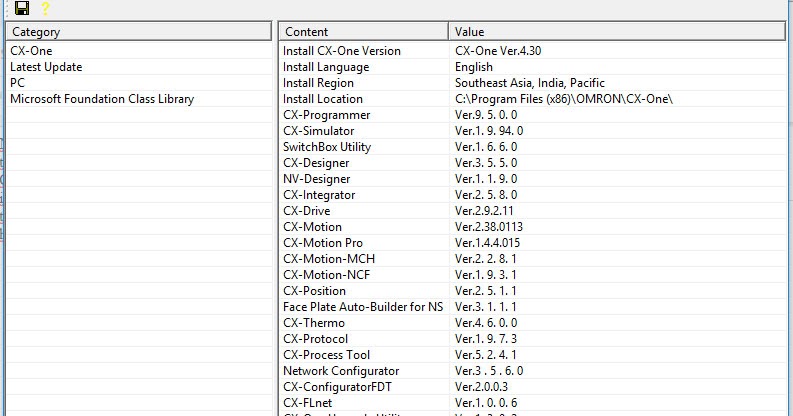Click version value Ver.2.0.0.3
793x416 pixels.
481,387
